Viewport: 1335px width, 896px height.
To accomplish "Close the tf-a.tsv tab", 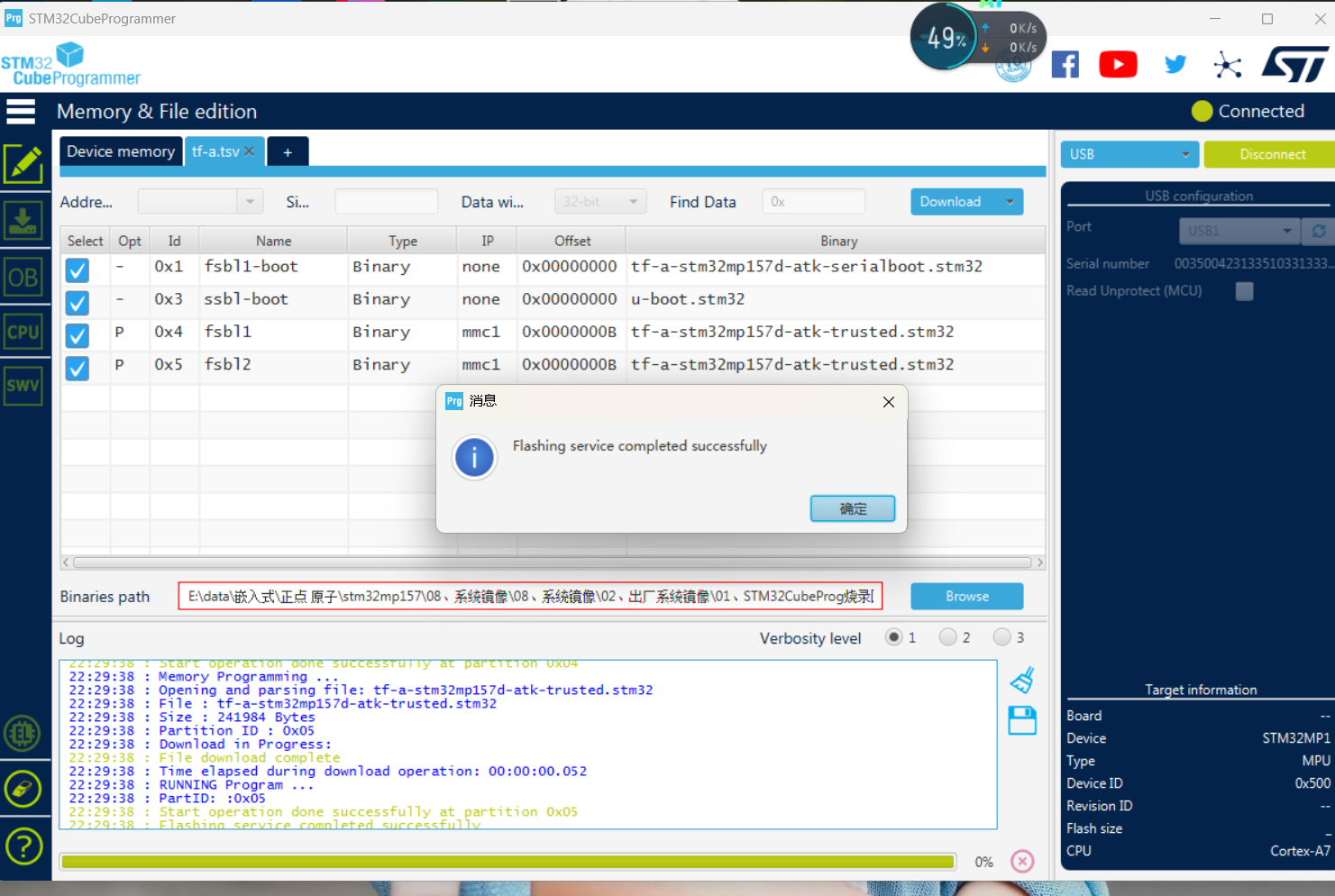I will pyautogui.click(x=250, y=151).
